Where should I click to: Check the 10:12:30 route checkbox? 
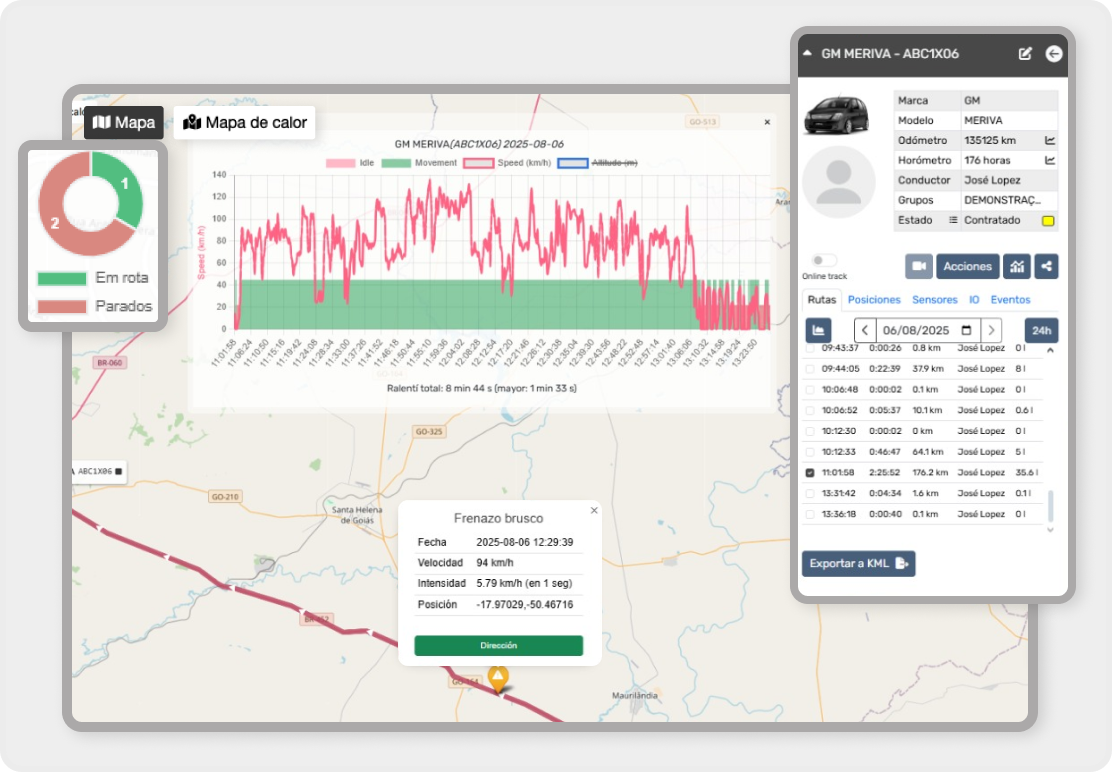[810, 431]
